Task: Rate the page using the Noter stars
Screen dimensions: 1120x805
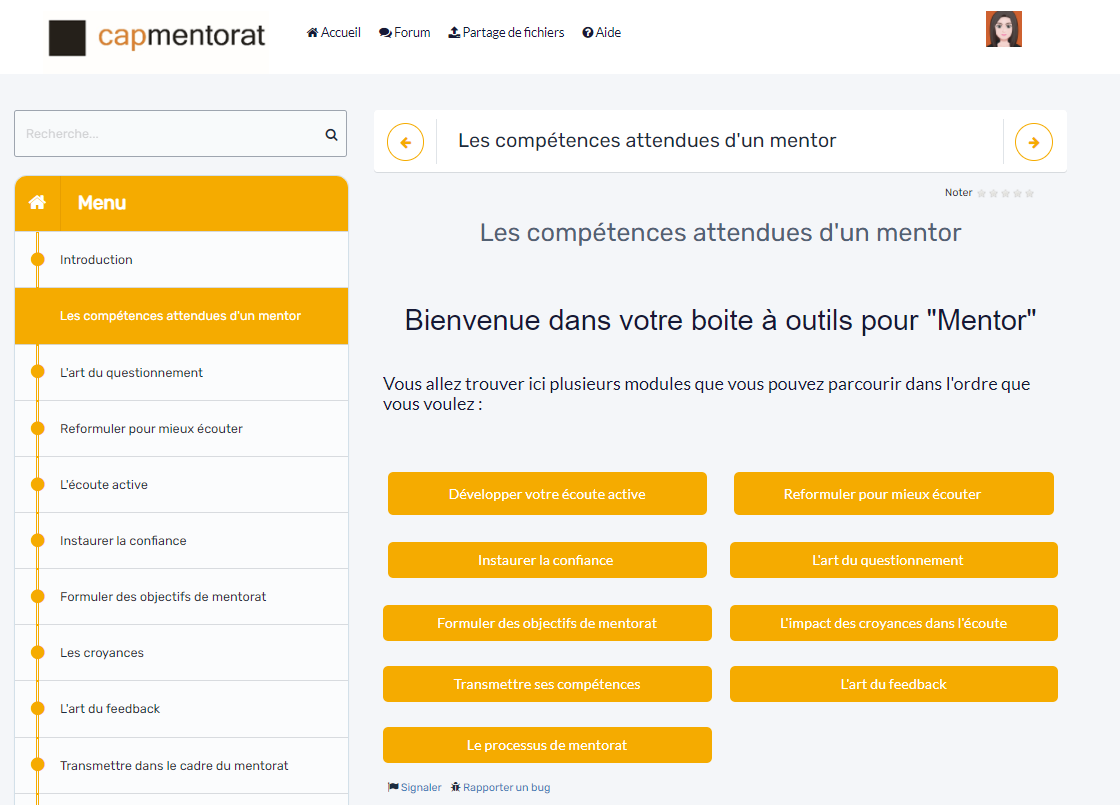Action: coord(1005,193)
